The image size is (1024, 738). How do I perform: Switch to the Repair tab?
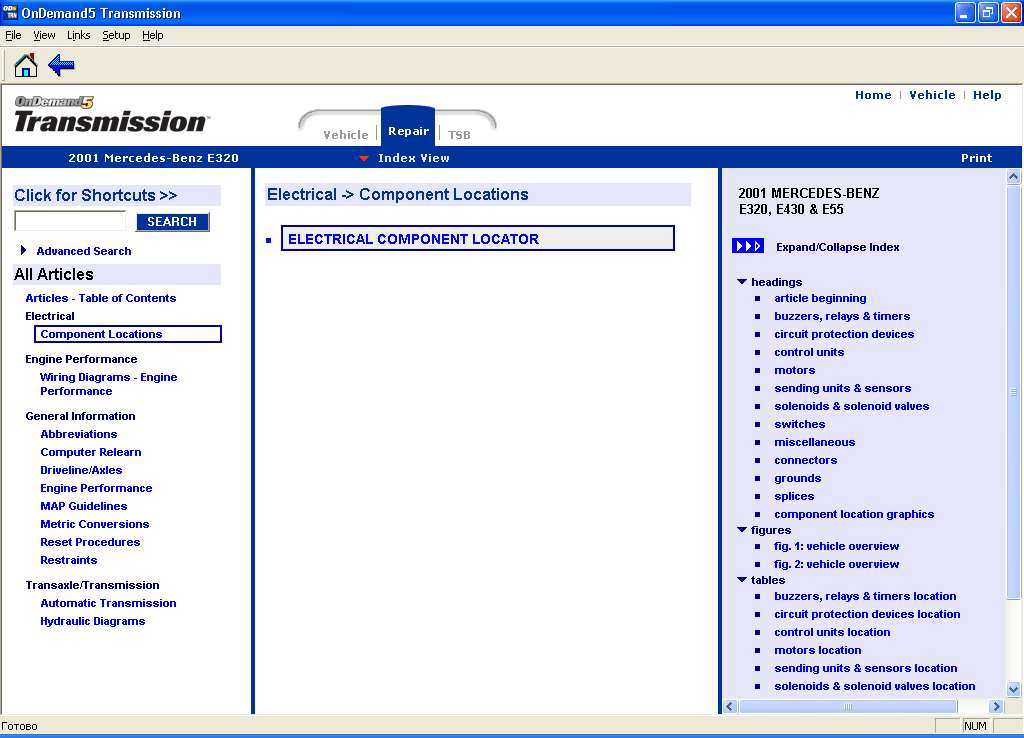coord(408,131)
